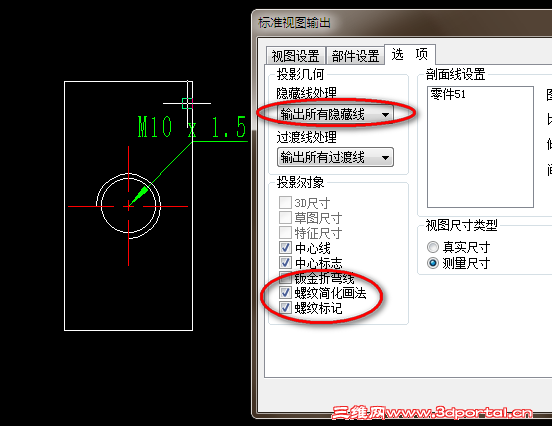Select the 真实尺寸 radio button
552x426 pixels.
pyautogui.click(x=433, y=247)
